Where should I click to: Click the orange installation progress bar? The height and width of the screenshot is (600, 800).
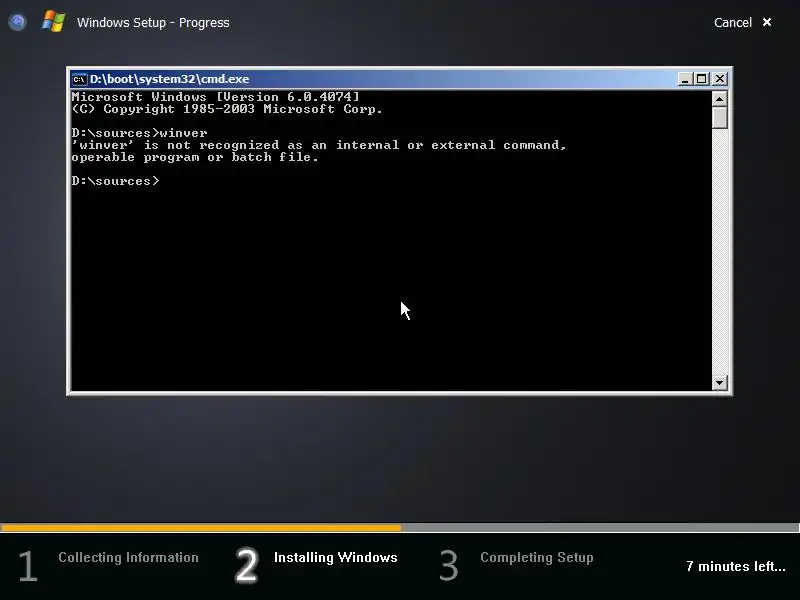(x=201, y=528)
